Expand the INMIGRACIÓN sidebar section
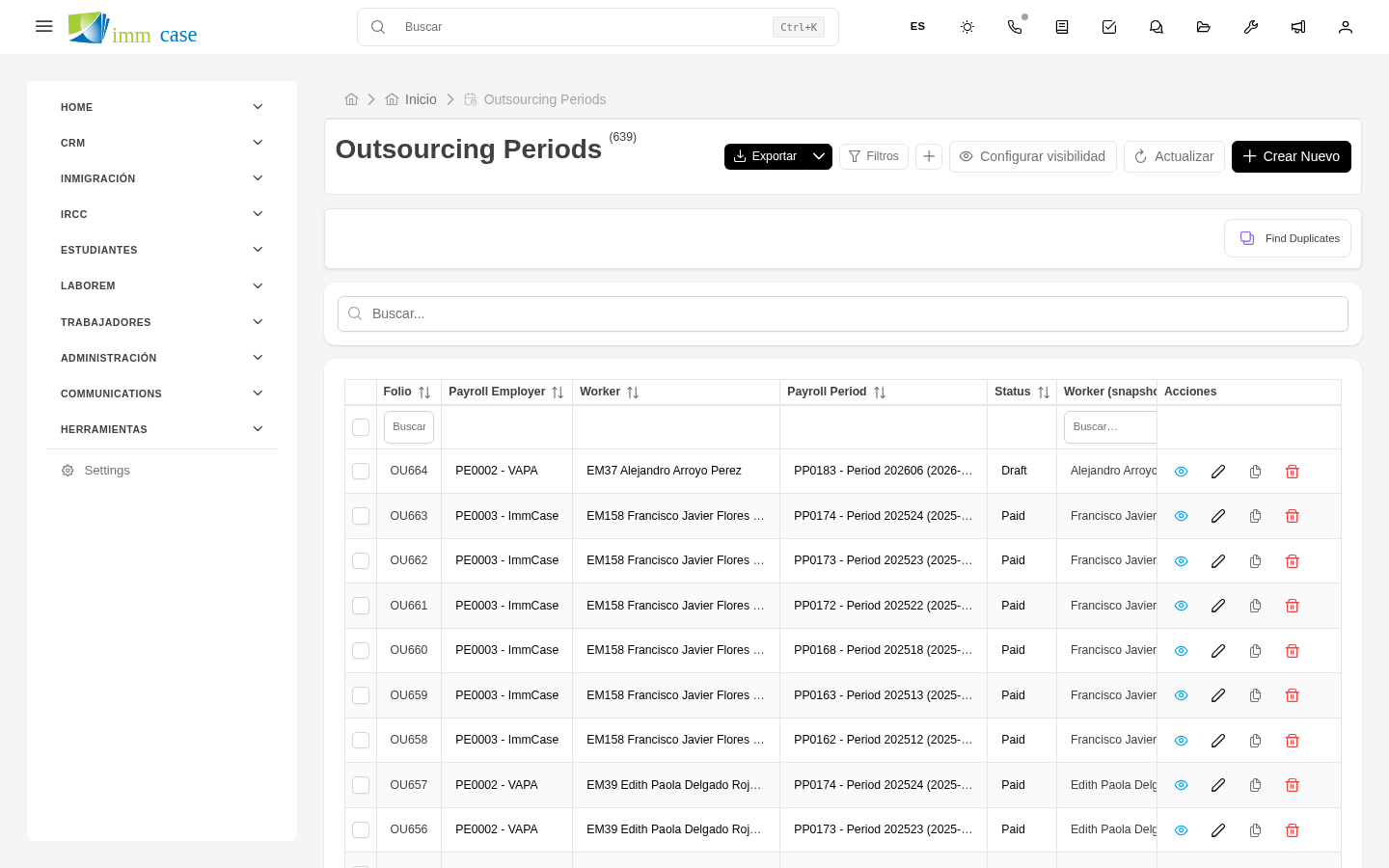 coord(161,178)
